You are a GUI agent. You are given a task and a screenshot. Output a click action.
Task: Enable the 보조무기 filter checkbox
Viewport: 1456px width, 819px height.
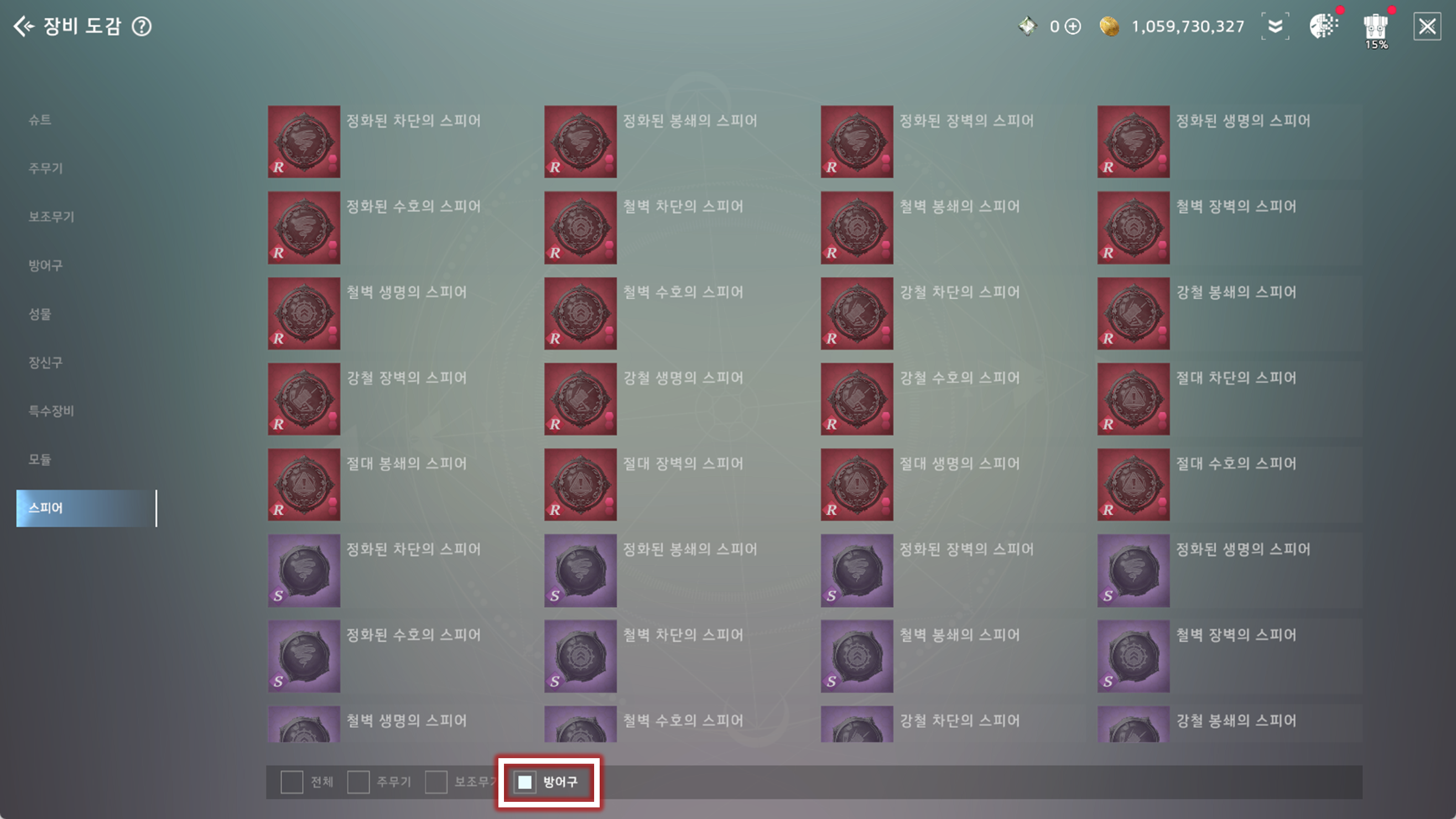click(436, 782)
